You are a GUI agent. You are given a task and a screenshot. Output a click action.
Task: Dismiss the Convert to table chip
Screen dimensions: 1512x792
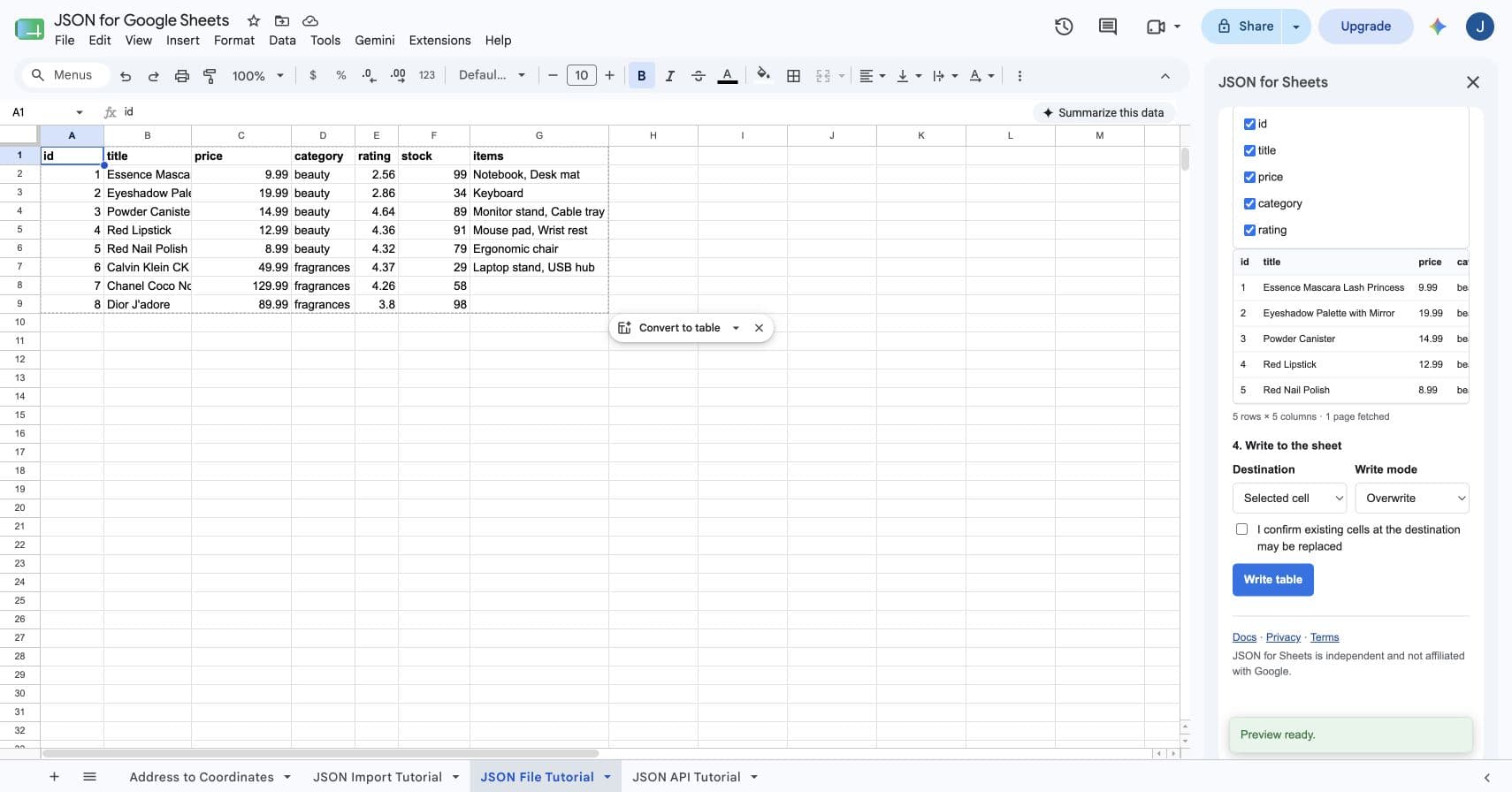(x=759, y=328)
